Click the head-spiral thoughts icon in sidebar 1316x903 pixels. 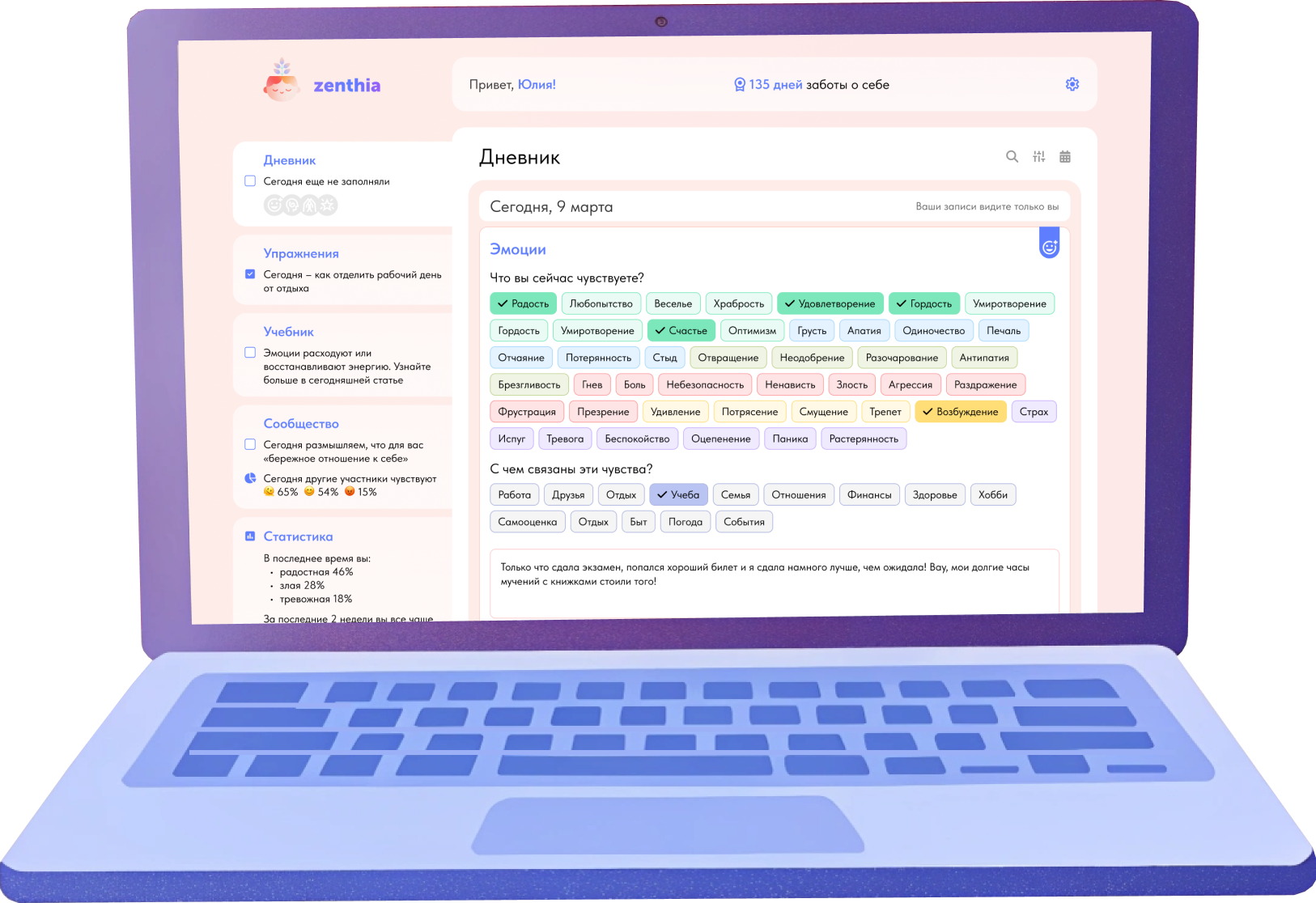[x=291, y=206]
